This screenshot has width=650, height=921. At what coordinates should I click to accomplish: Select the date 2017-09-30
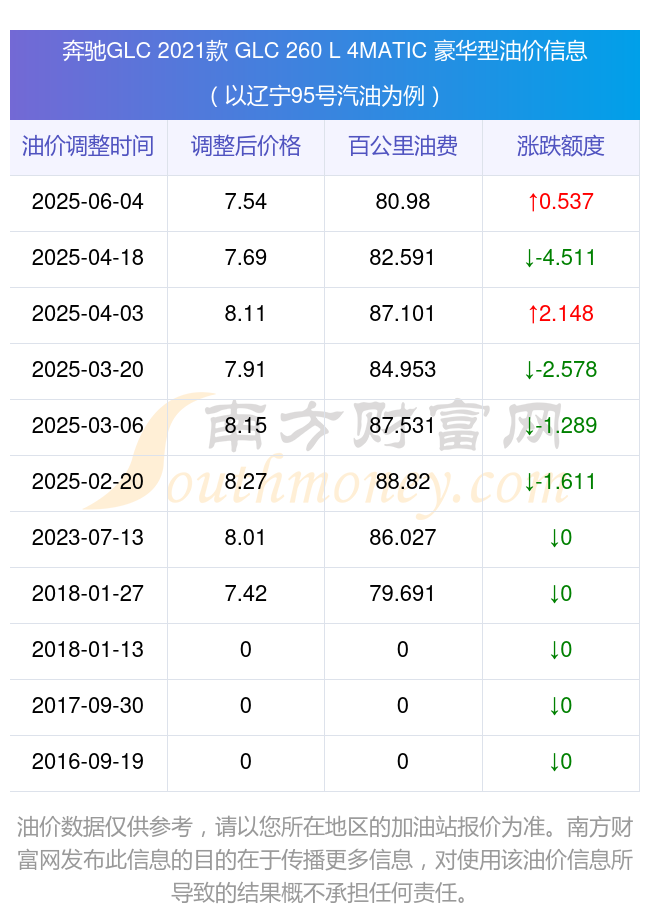click(x=87, y=705)
